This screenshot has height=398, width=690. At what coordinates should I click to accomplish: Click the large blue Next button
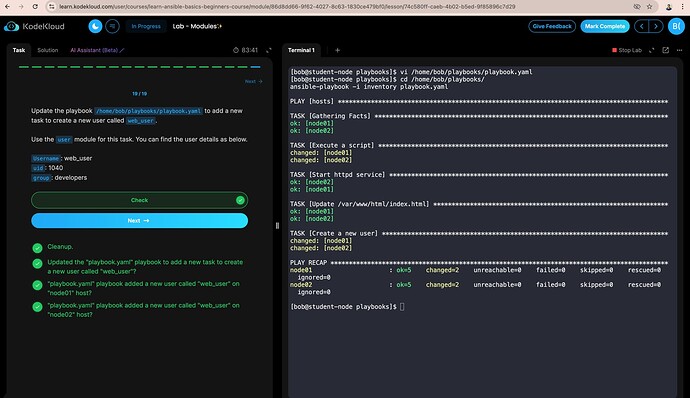tap(139, 221)
